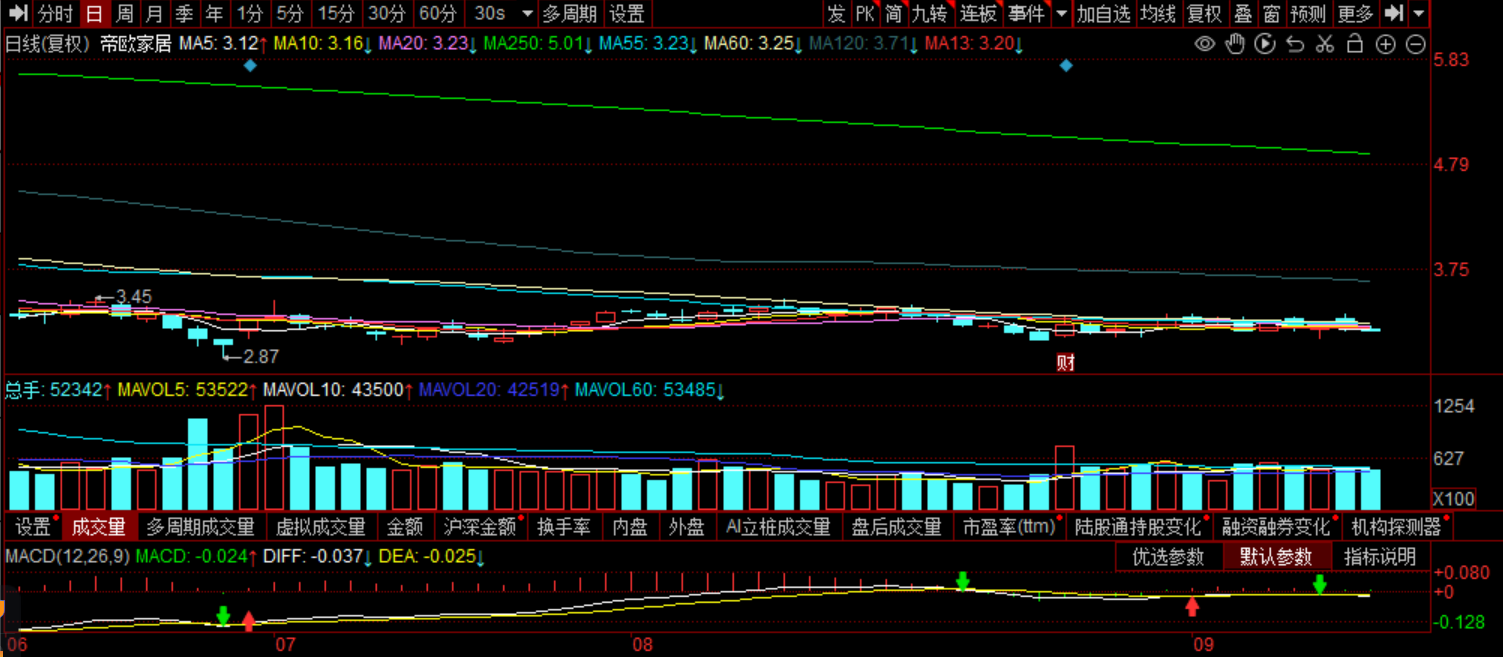Click the 简 toolbar button
This screenshot has width=1503, height=657.
tap(892, 14)
